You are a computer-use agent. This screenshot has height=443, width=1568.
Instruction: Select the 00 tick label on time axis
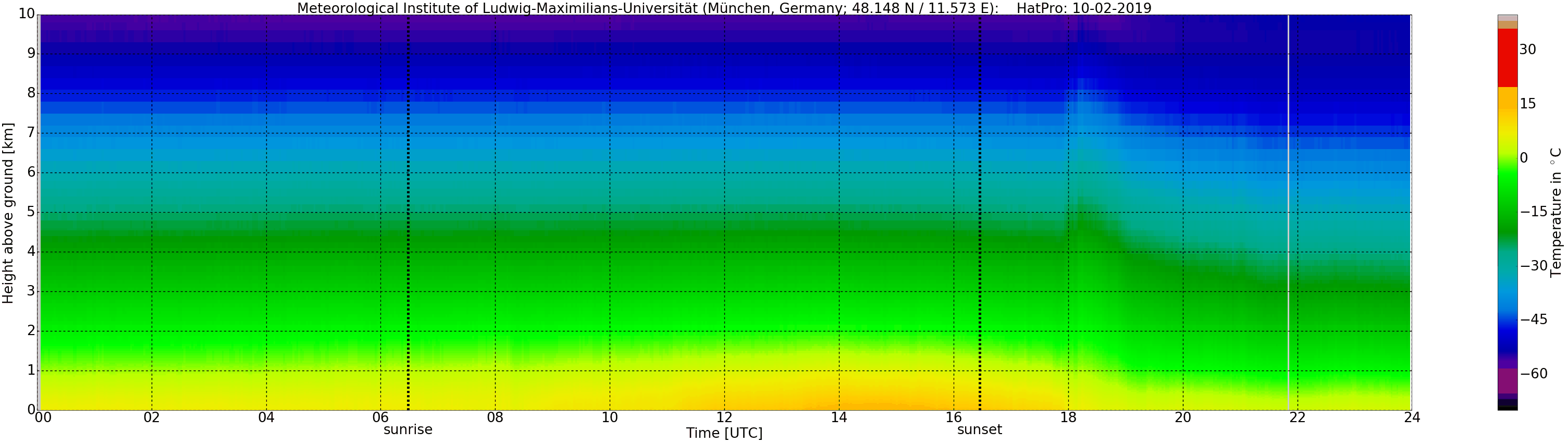point(43,417)
